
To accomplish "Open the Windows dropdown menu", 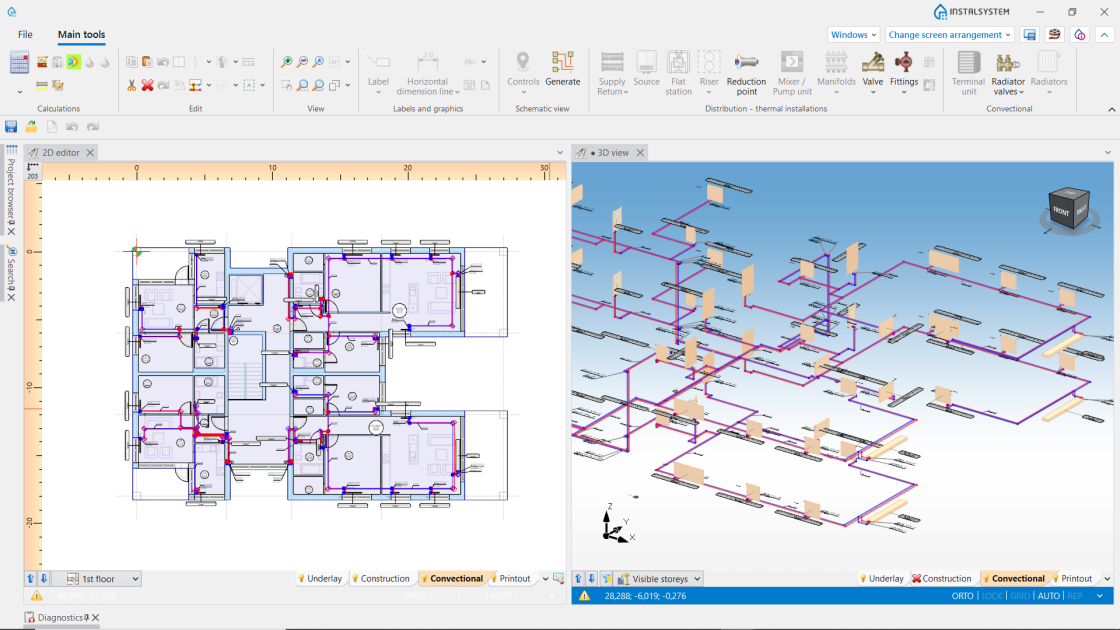I will [853, 34].
